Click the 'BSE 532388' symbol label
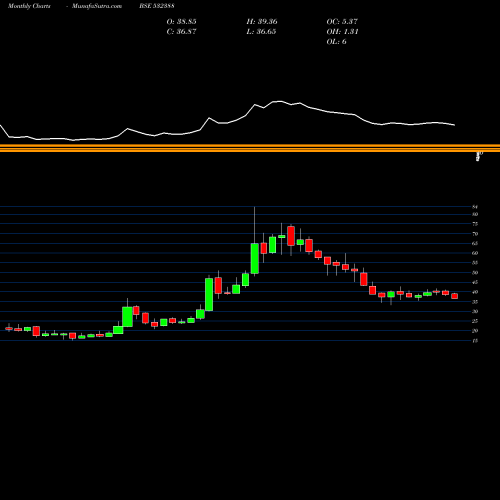Image resolution: width=500 pixels, height=500 pixels. point(157,6)
